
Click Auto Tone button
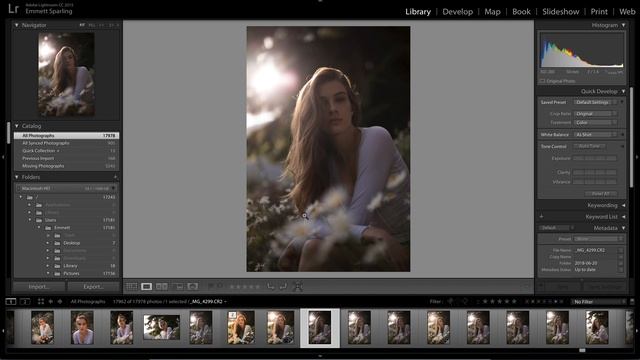click(589, 146)
